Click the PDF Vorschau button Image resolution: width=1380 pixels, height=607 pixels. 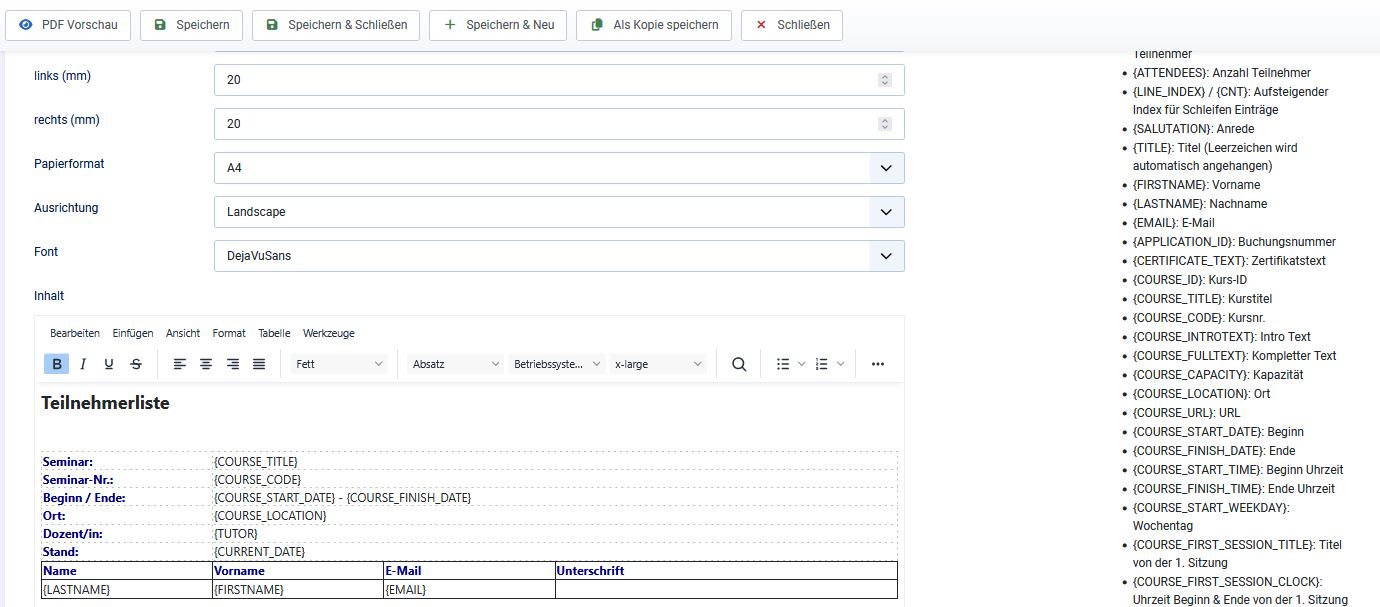pyautogui.click(x=68, y=25)
